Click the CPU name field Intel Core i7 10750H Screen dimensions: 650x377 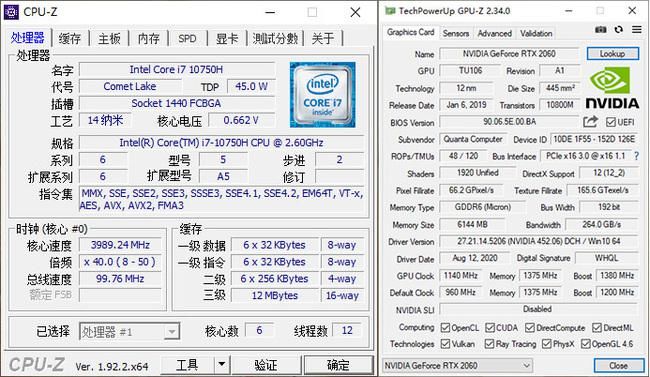click(x=177, y=69)
